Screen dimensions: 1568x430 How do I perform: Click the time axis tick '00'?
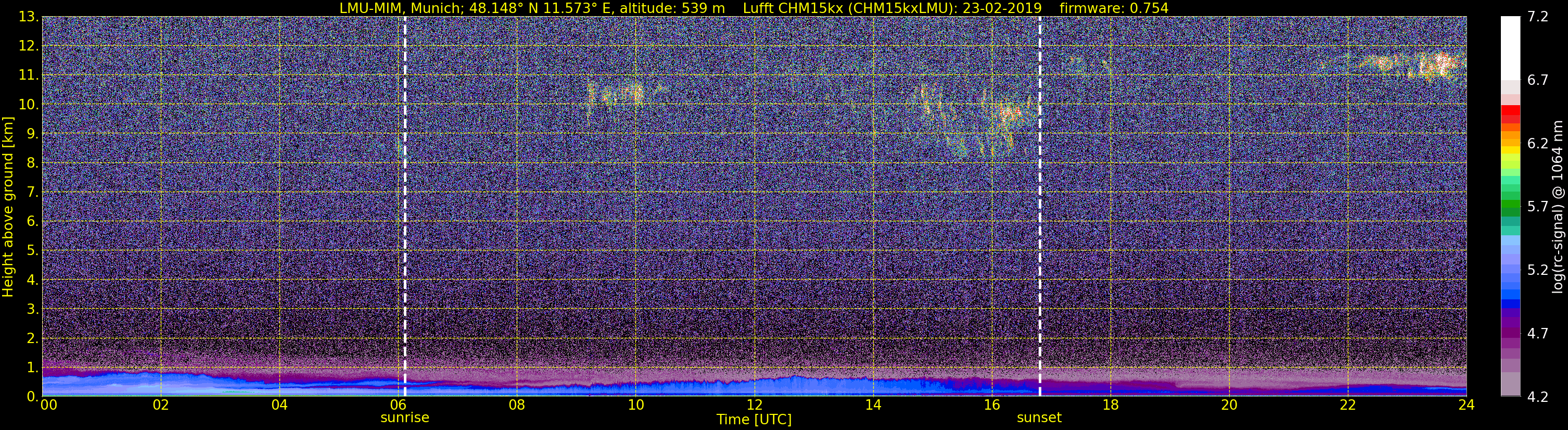click(x=48, y=405)
